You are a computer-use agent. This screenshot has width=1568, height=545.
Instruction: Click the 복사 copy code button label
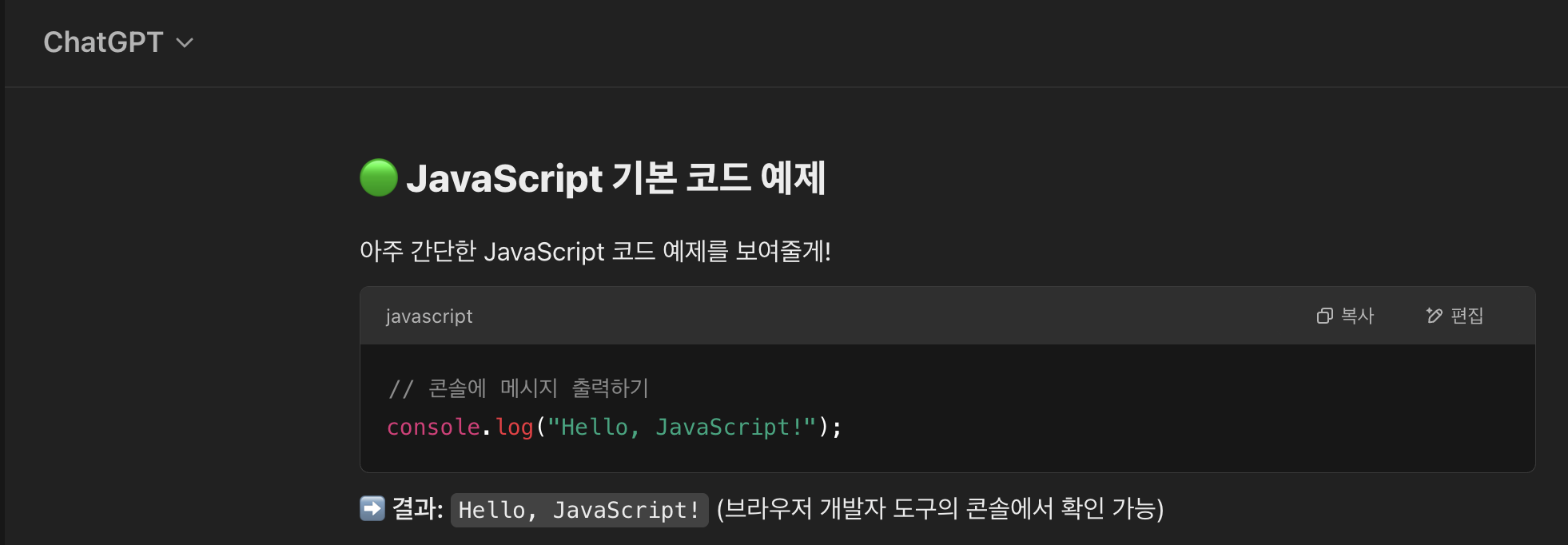point(1357,316)
